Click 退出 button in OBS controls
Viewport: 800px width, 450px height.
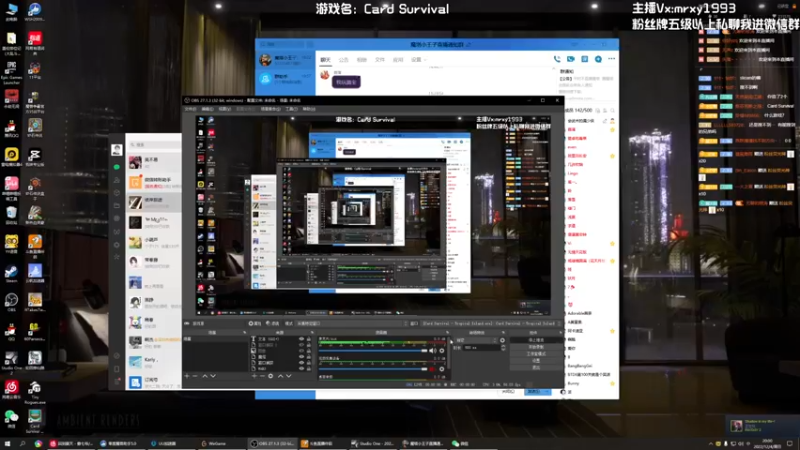[x=536, y=367]
